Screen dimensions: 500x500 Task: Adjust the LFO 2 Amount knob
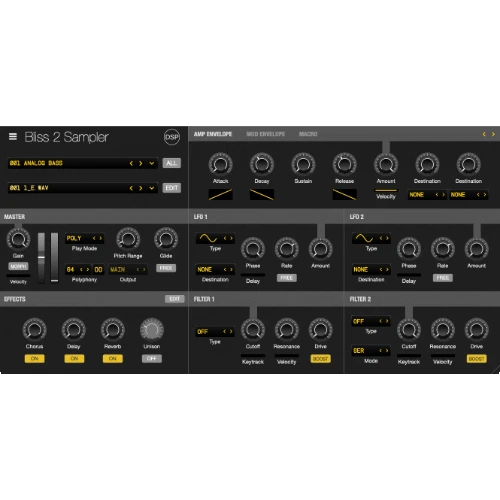(476, 249)
